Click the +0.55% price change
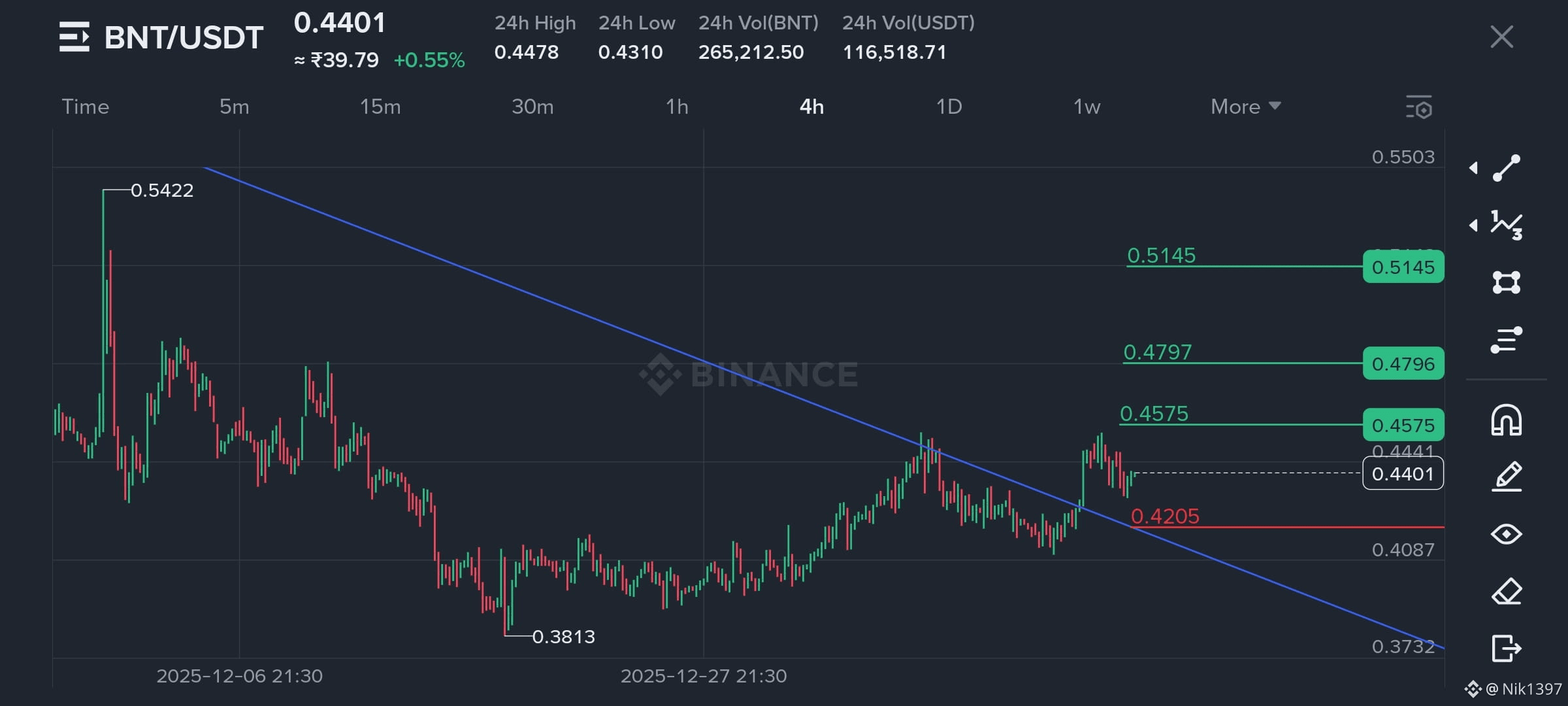 point(429,60)
